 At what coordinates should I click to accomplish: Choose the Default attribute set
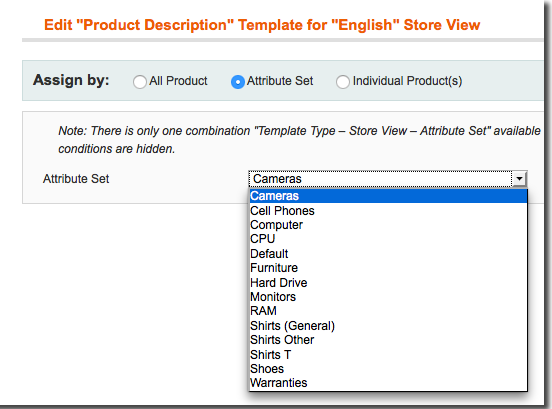388,253
